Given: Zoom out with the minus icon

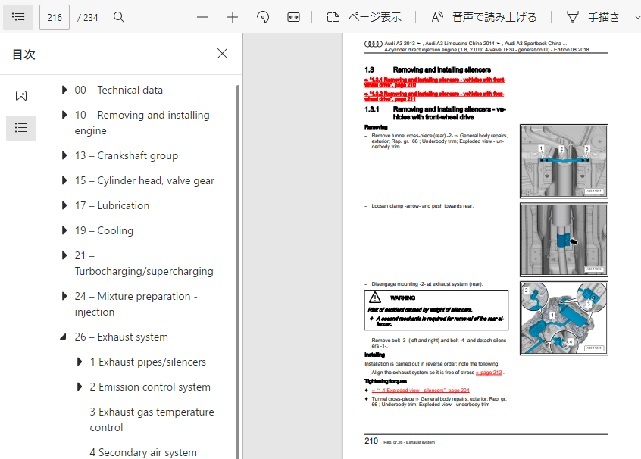Looking at the screenshot, I should (202, 17).
